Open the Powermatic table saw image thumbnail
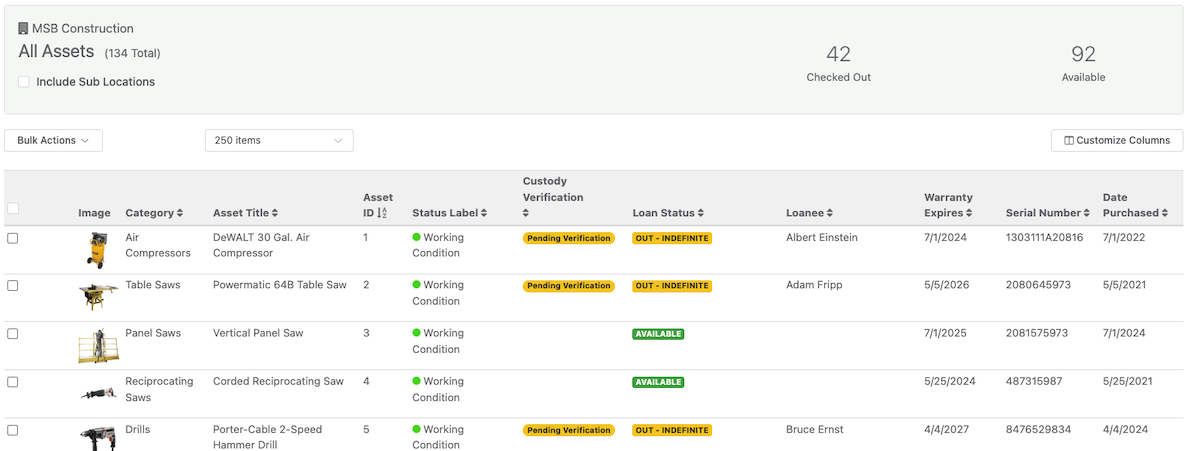Screen dimensions: 1190x451 point(99,296)
